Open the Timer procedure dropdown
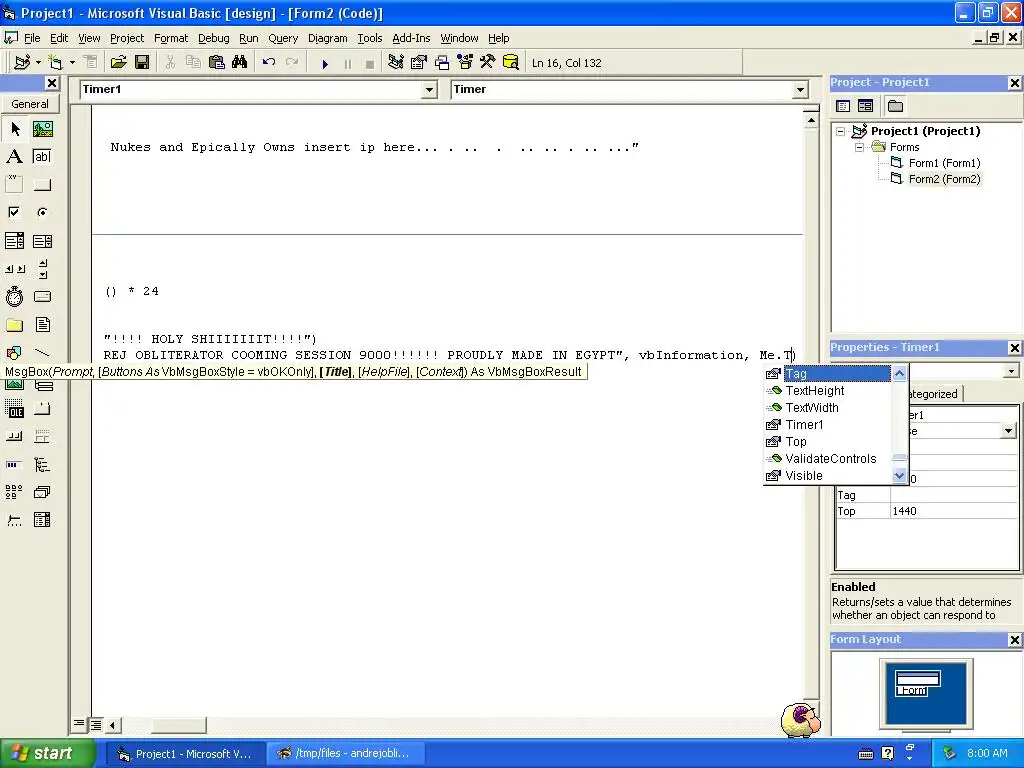1024x768 pixels. (801, 89)
